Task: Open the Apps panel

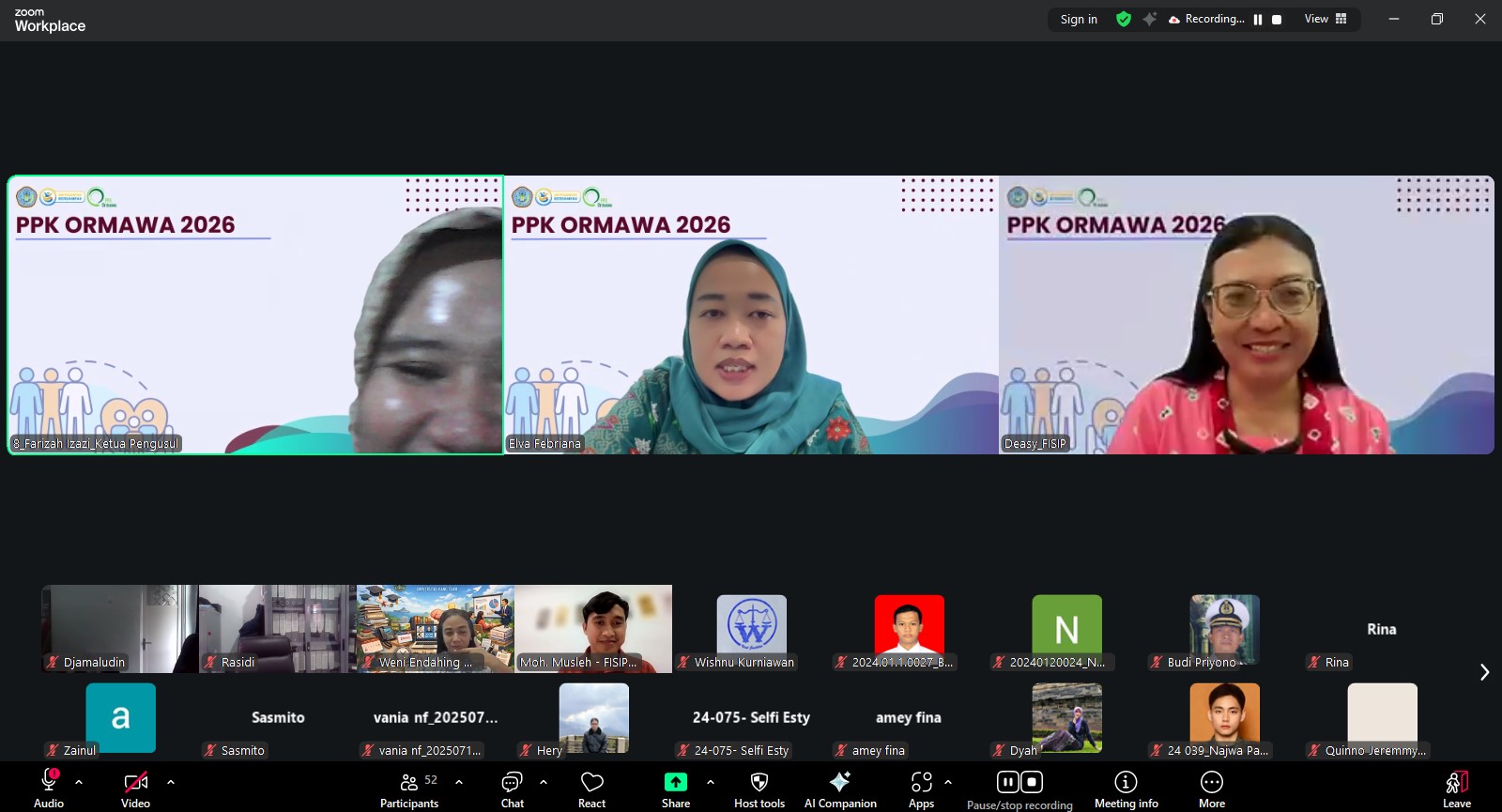Action: pyautogui.click(x=921, y=789)
